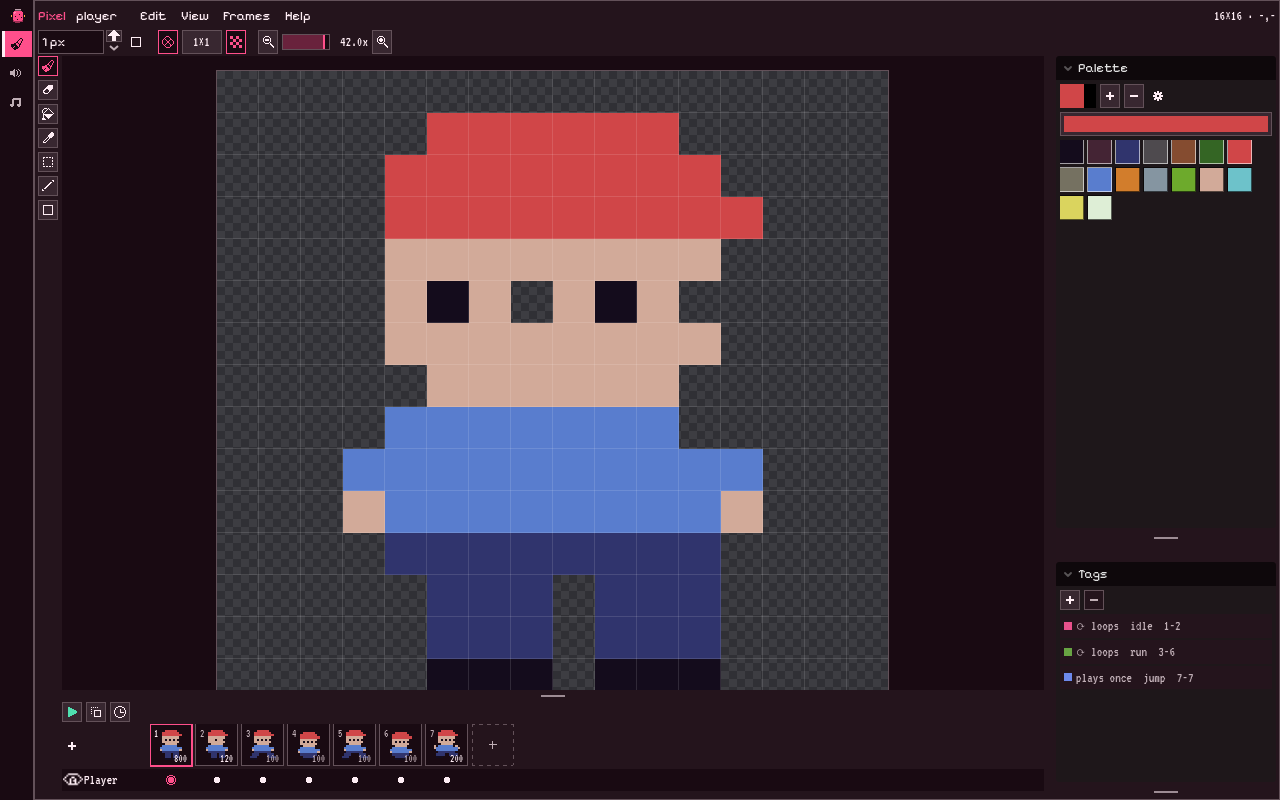Select frame 2 thumbnail with duration 120
Screen dimensions: 1280x800
click(217, 745)
